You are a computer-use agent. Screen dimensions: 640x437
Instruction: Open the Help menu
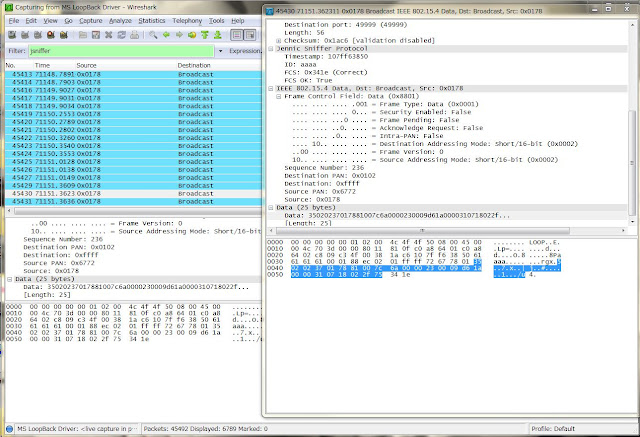238,21
